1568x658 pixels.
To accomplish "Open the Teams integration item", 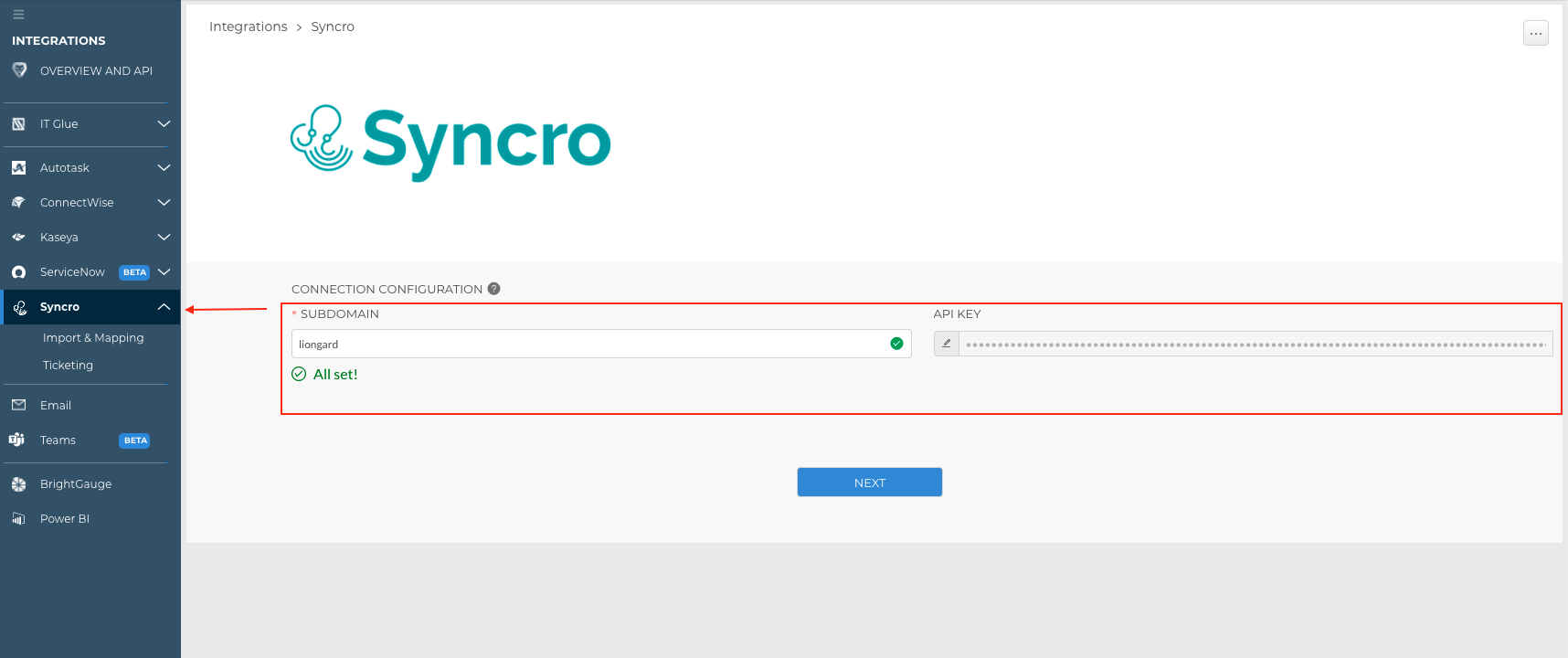I will click(x=58, y=440).
